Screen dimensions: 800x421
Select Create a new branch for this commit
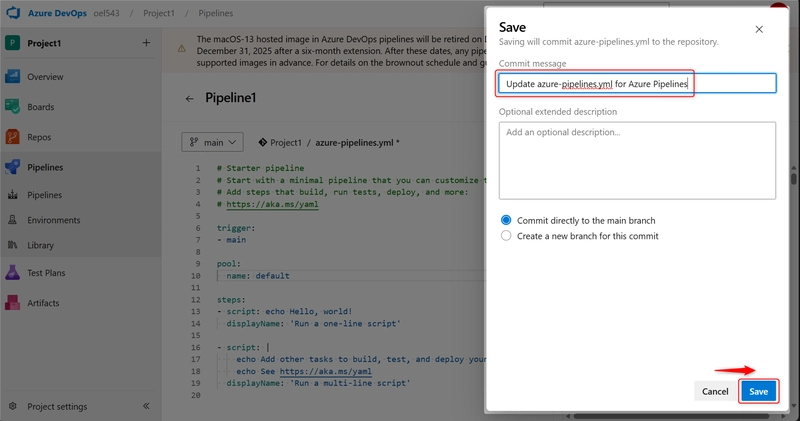coord(506,236)
